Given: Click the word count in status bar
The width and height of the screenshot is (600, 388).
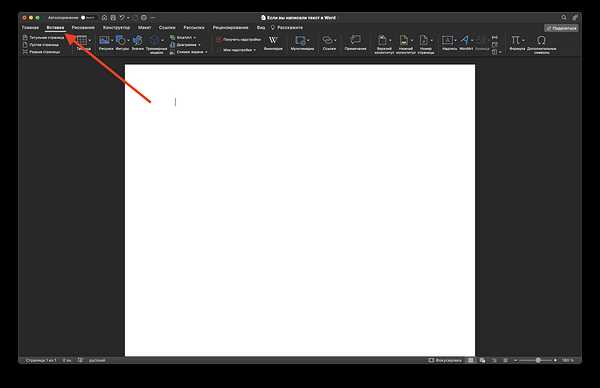Looking at the screenshot, I should (67, 360).
